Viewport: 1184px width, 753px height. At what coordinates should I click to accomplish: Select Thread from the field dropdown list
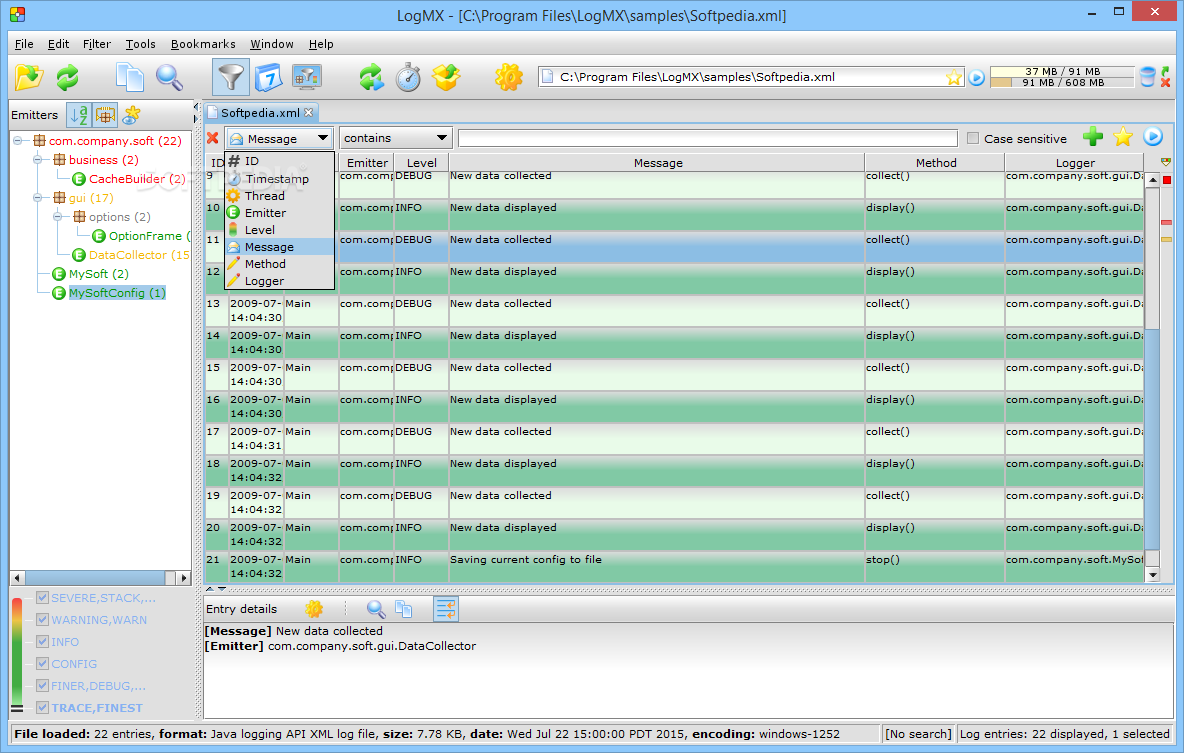(279, 196)
